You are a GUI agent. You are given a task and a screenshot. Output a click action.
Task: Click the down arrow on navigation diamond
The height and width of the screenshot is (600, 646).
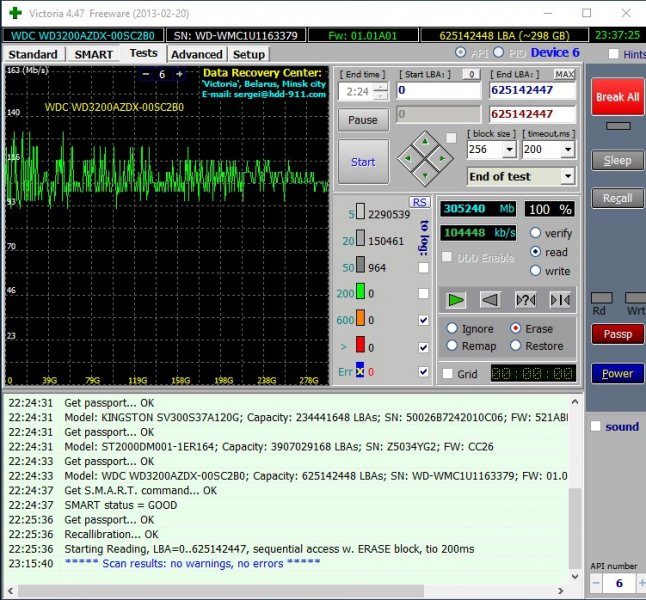pos(424,173)
